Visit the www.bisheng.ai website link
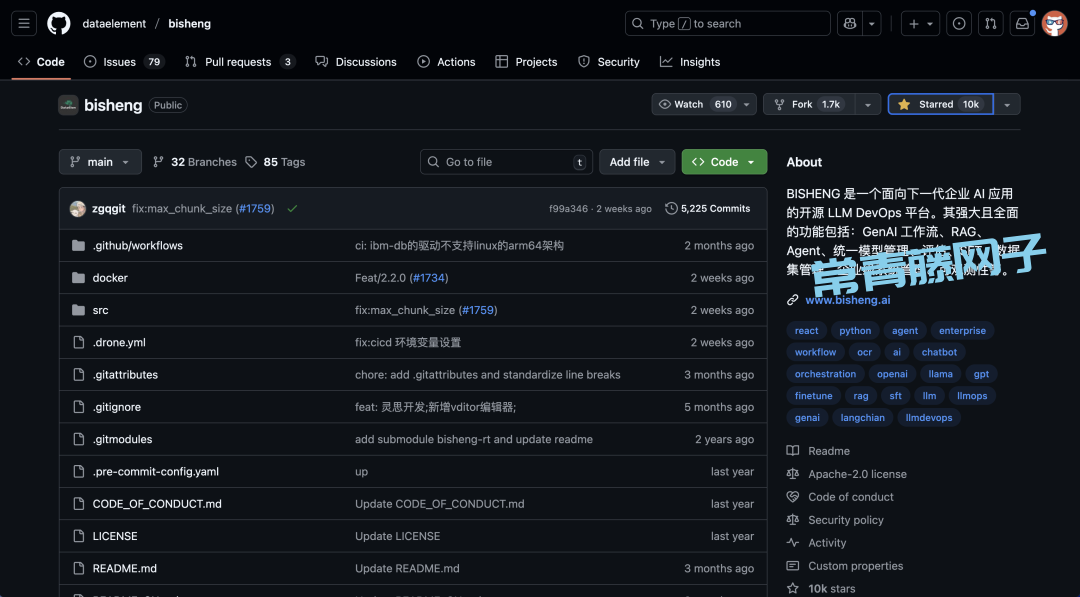Screen dimensions: 1080x597 pyautogui.click(x=847, y=299)
